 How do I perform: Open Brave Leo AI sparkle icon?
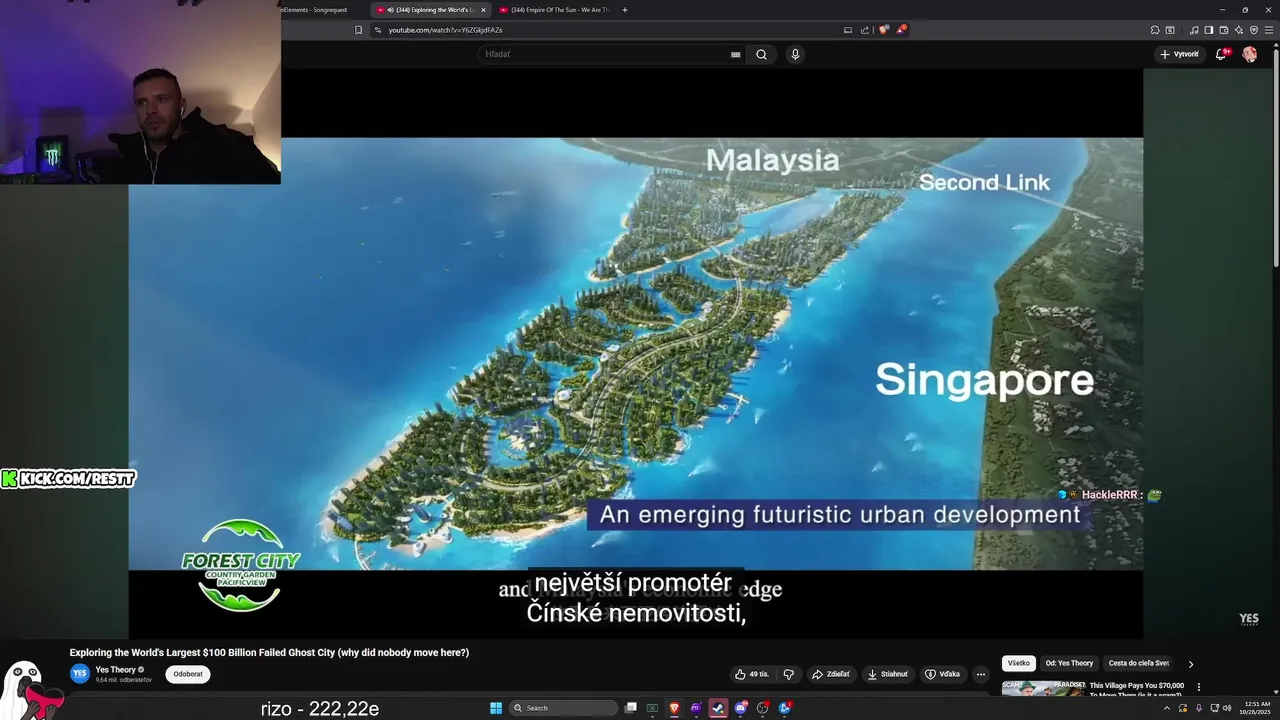pyautogui.click(x=1239, y=30)
